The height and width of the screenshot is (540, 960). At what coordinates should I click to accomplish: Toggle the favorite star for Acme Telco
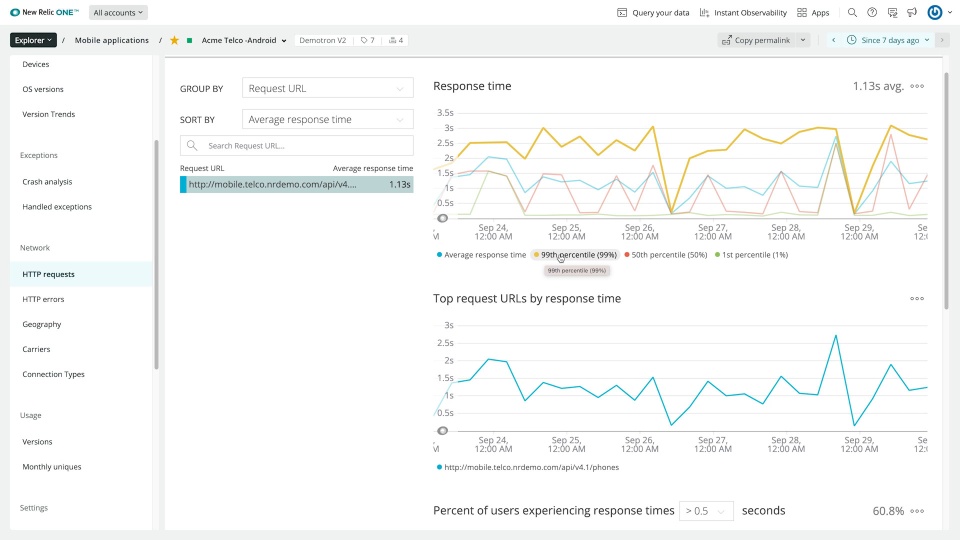(174, 40)
